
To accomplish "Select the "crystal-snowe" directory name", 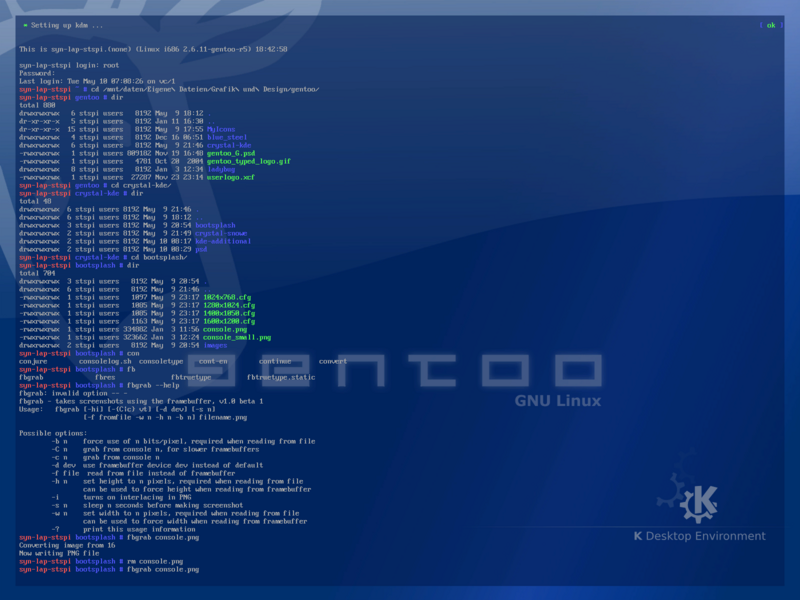I will point(221,233).
